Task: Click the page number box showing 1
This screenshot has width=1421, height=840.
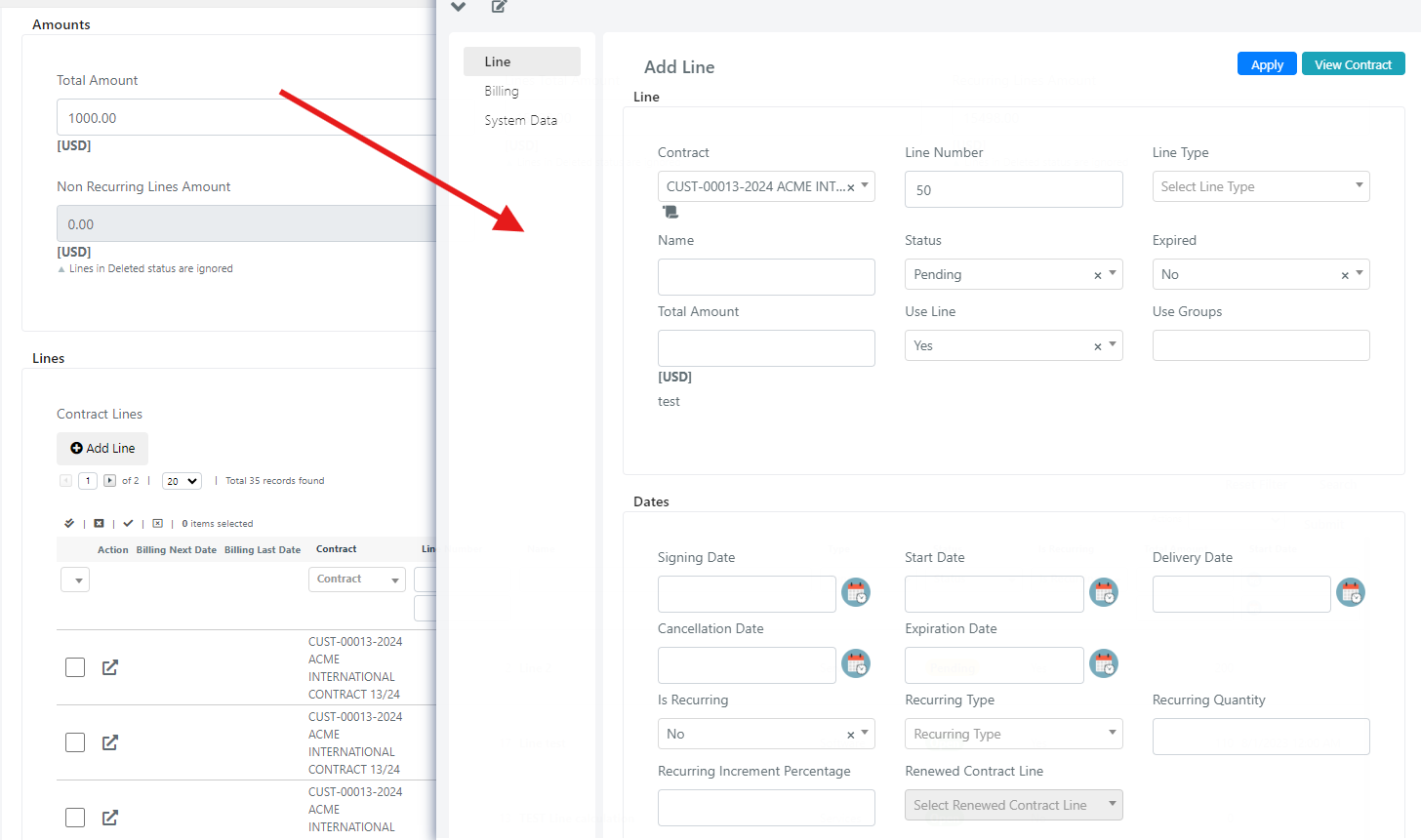Action: point(88,481)
